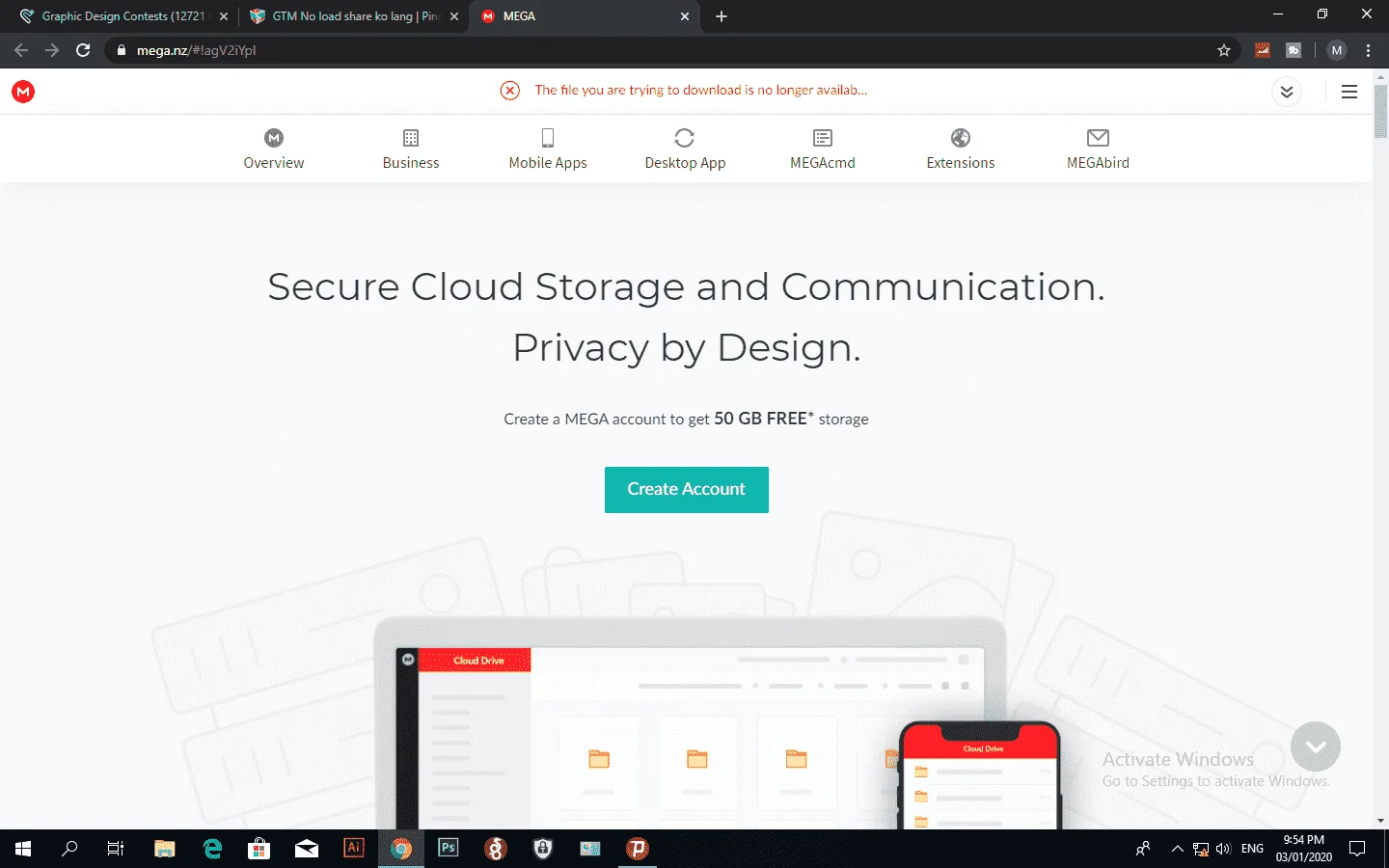
Task: Open the Overview section icon
Action: pyautogui.click(x=274, y=138)
